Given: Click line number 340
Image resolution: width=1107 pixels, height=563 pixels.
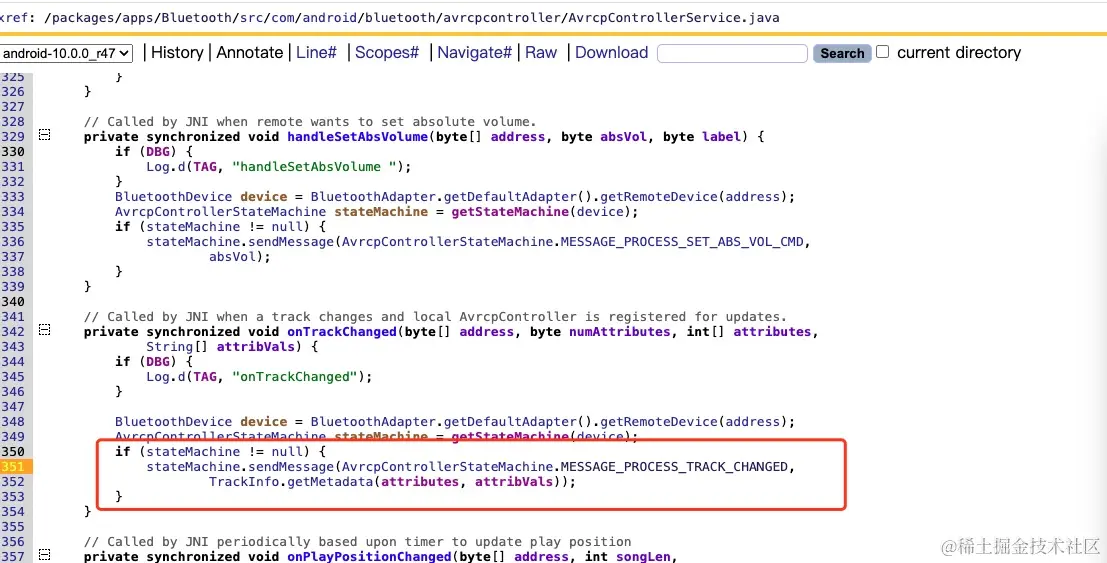Looking at the screenshot, I should point(12,302).
